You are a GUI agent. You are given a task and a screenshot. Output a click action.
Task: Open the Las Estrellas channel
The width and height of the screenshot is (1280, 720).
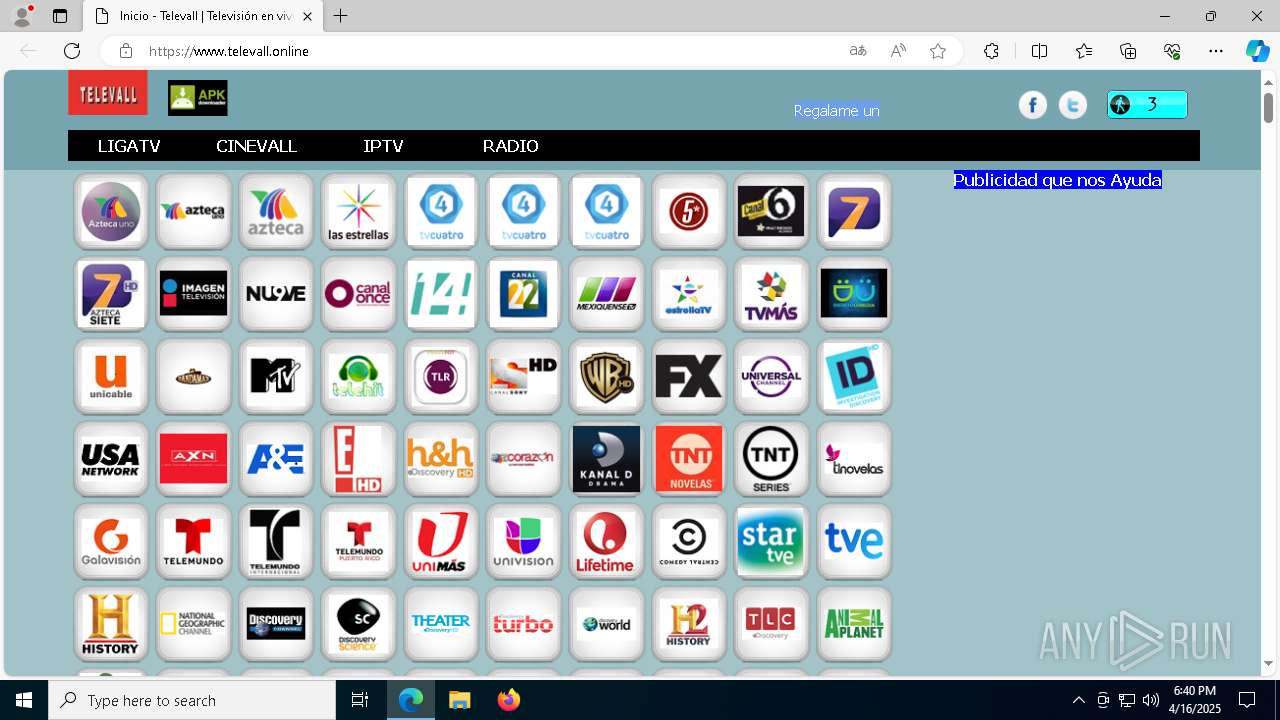[x=358, y=211]
